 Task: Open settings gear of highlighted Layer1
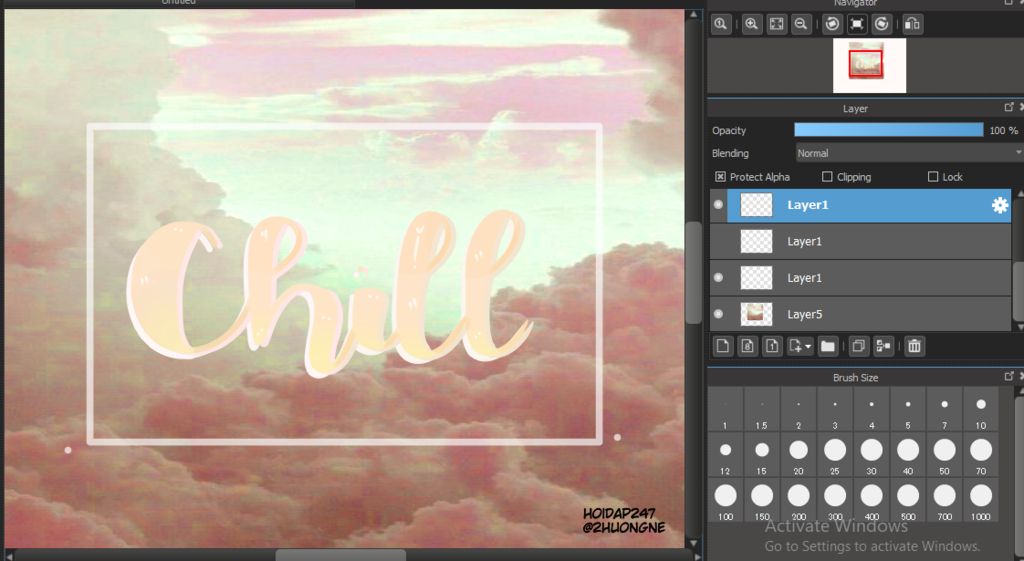click(1000, 205)
